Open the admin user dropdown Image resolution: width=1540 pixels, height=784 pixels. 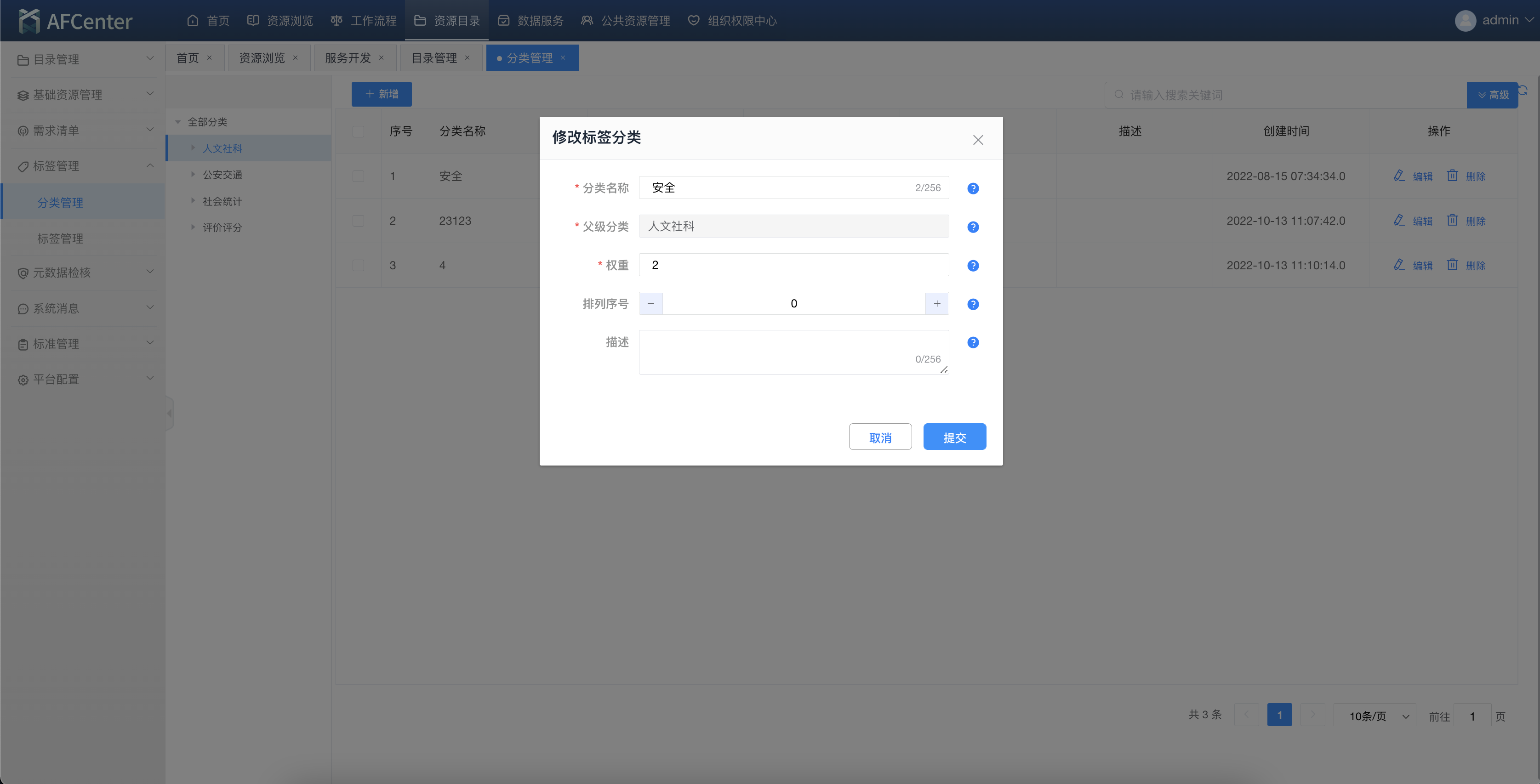[x=1508, y=20]
